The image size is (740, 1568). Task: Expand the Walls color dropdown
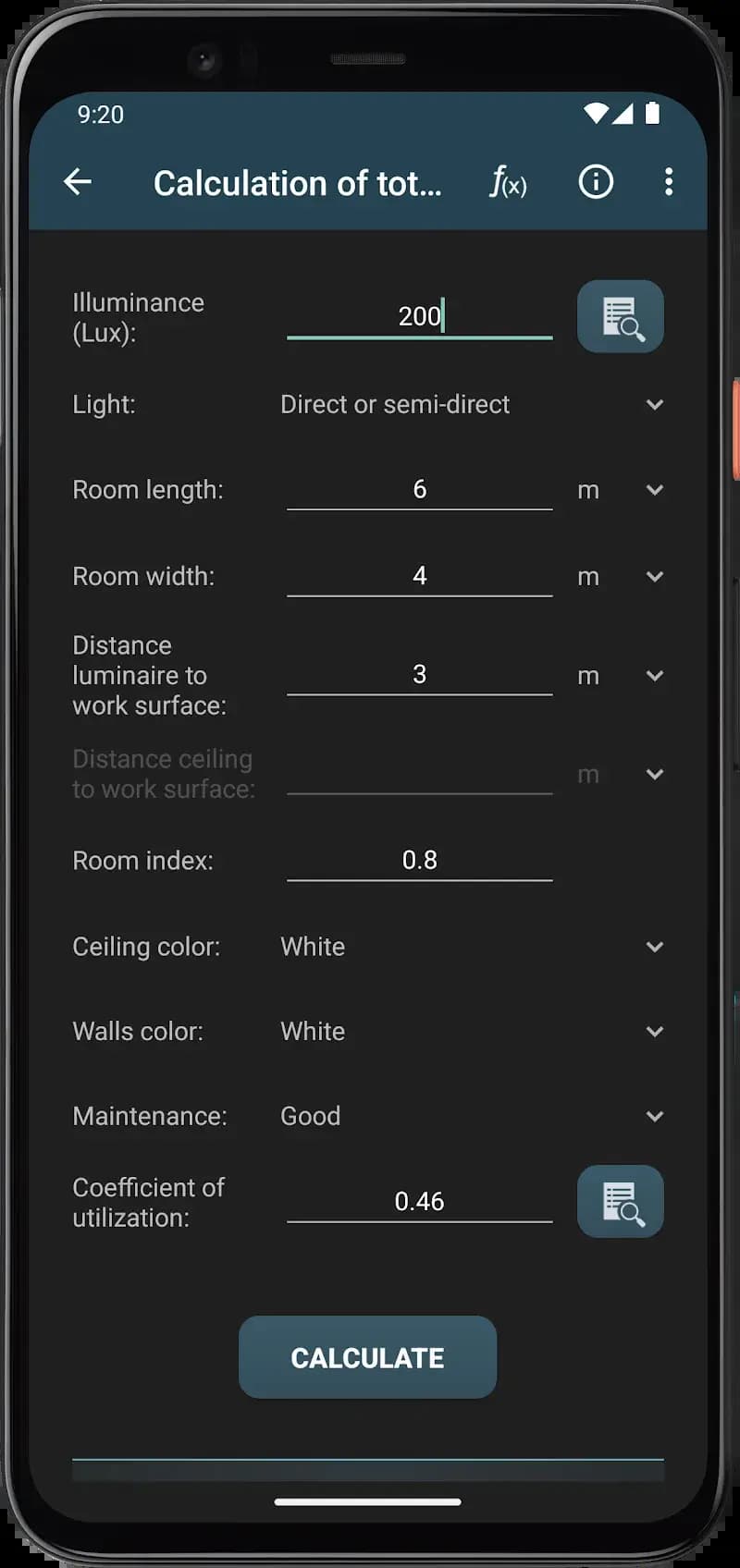[654, 1032]
